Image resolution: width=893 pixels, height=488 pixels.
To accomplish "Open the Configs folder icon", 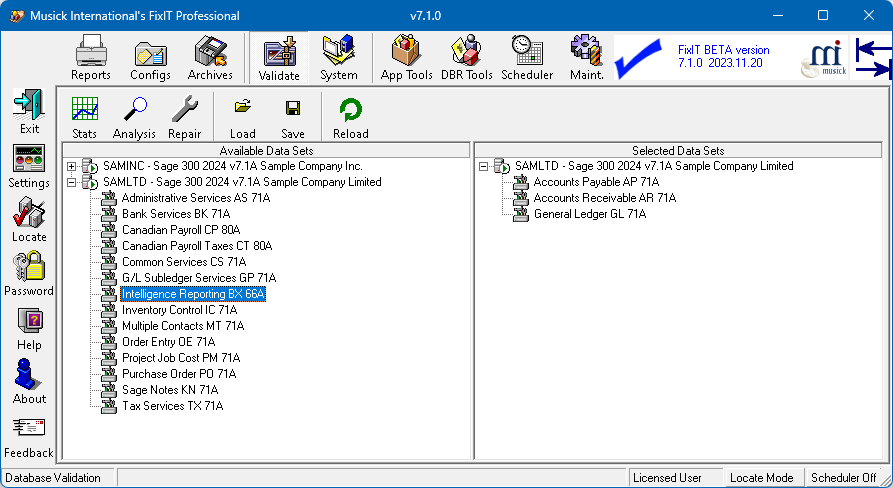I will 150,58.
